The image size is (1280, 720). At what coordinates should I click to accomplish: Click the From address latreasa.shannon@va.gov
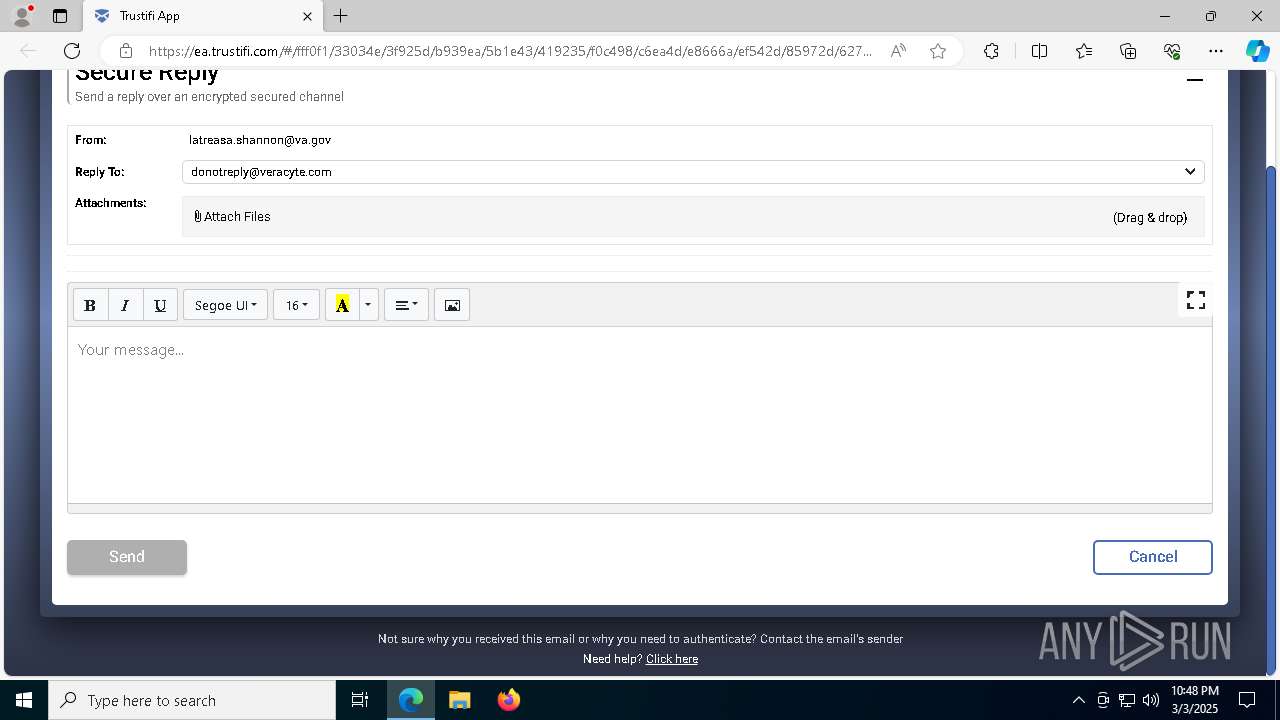click(260, 140)
